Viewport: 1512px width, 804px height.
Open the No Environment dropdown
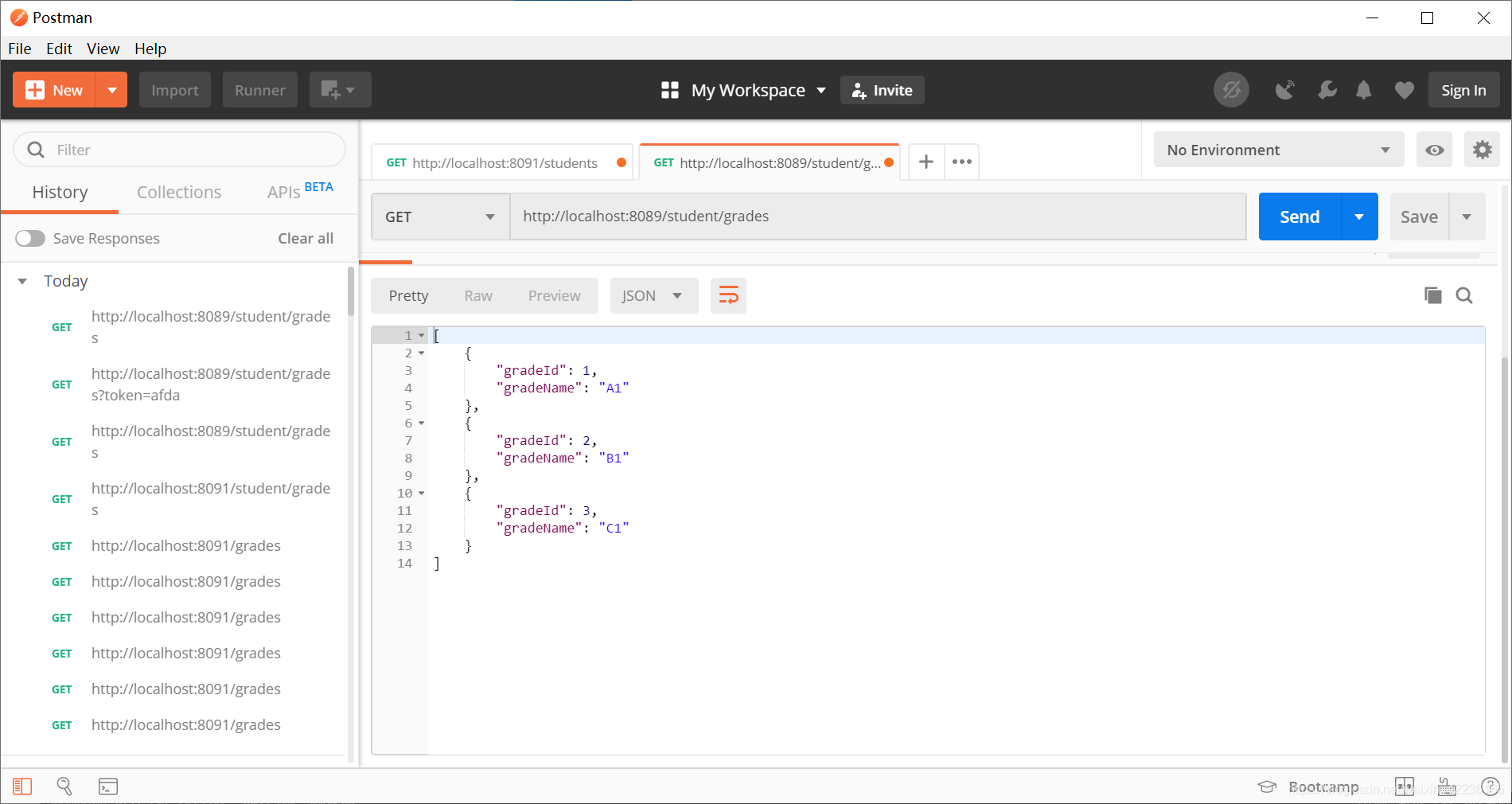1279,150
